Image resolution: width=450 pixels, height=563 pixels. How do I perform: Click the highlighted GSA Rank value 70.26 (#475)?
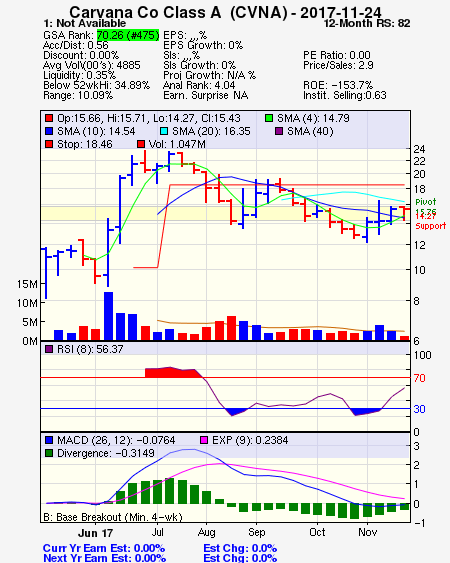coord(128,35)
